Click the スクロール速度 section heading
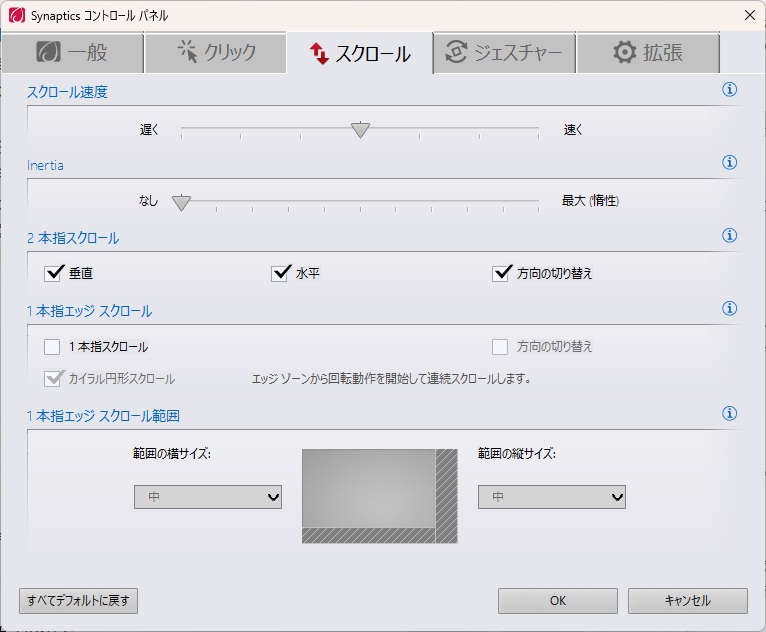 pos(67,92)
